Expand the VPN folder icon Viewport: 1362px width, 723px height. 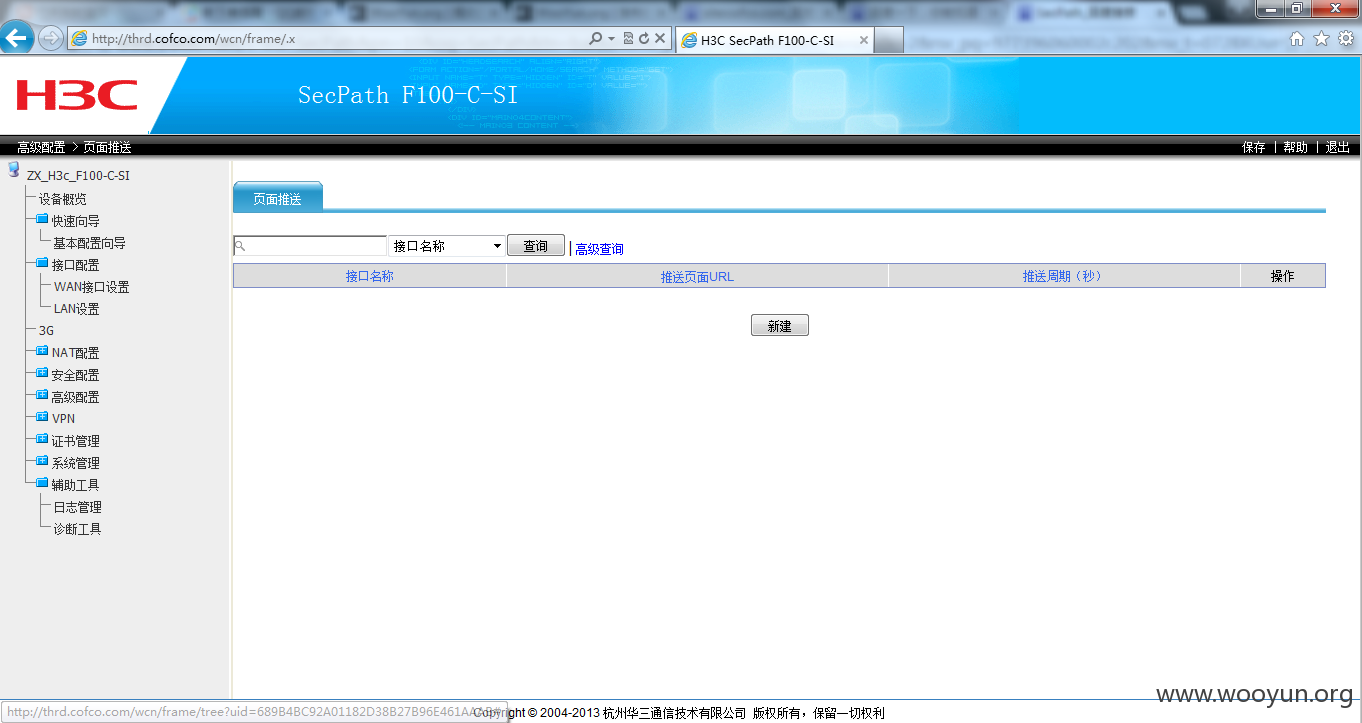tap(42, 417)
